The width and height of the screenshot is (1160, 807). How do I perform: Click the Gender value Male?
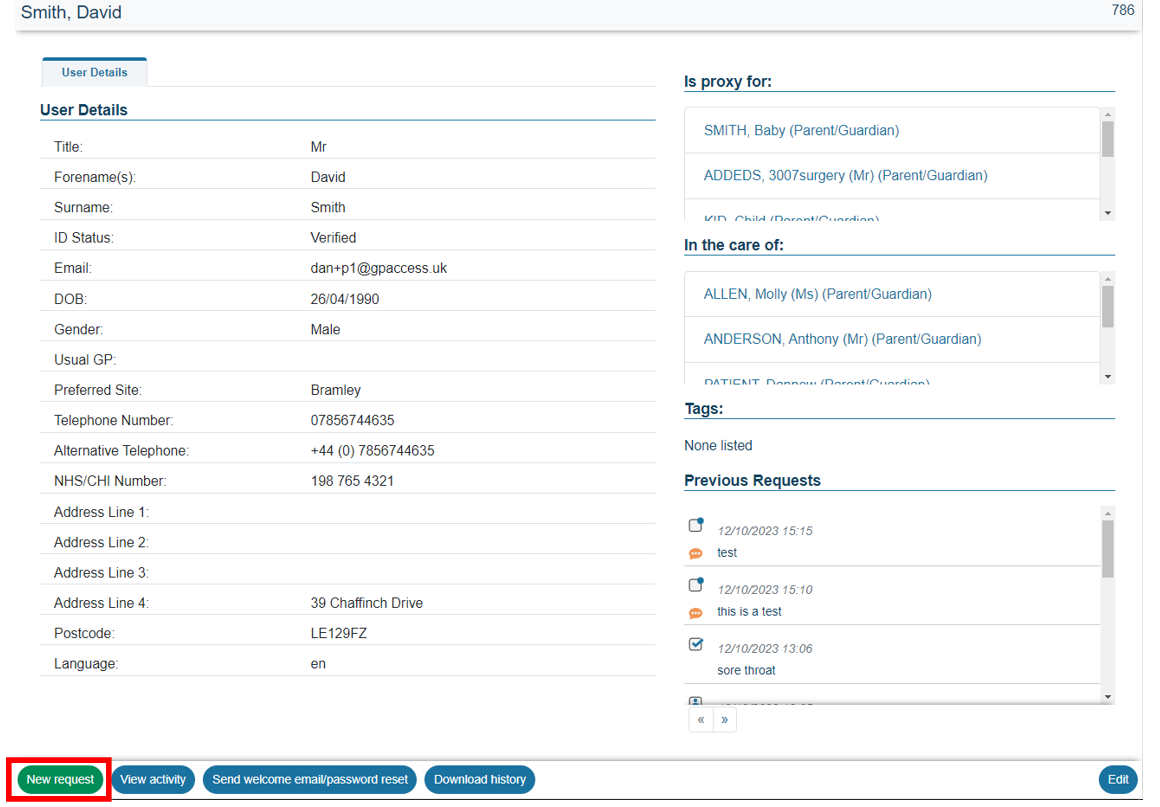[326, 329]
